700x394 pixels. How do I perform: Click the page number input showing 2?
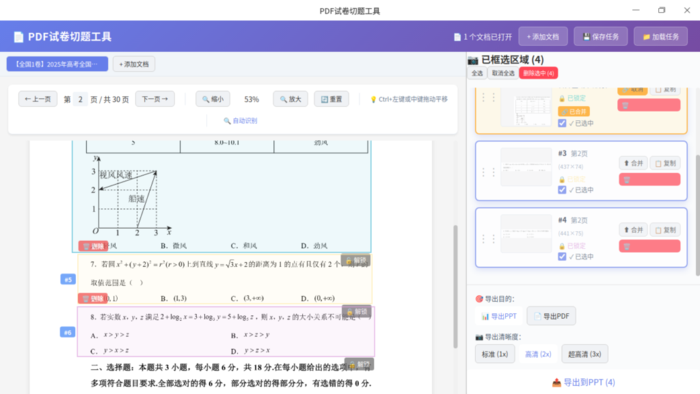pos(80,99)
